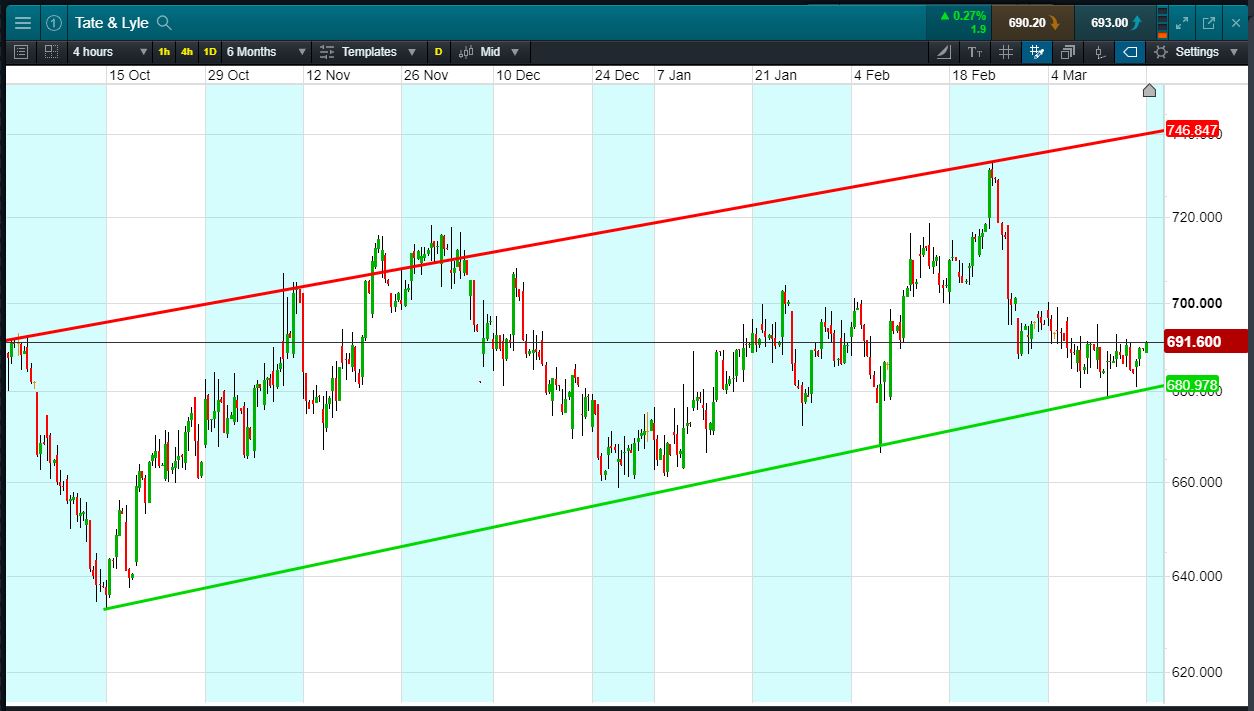This screenshot has width=1254, height=711.
Task: Click the 10 Dec date label
Action: coord(518,75)
